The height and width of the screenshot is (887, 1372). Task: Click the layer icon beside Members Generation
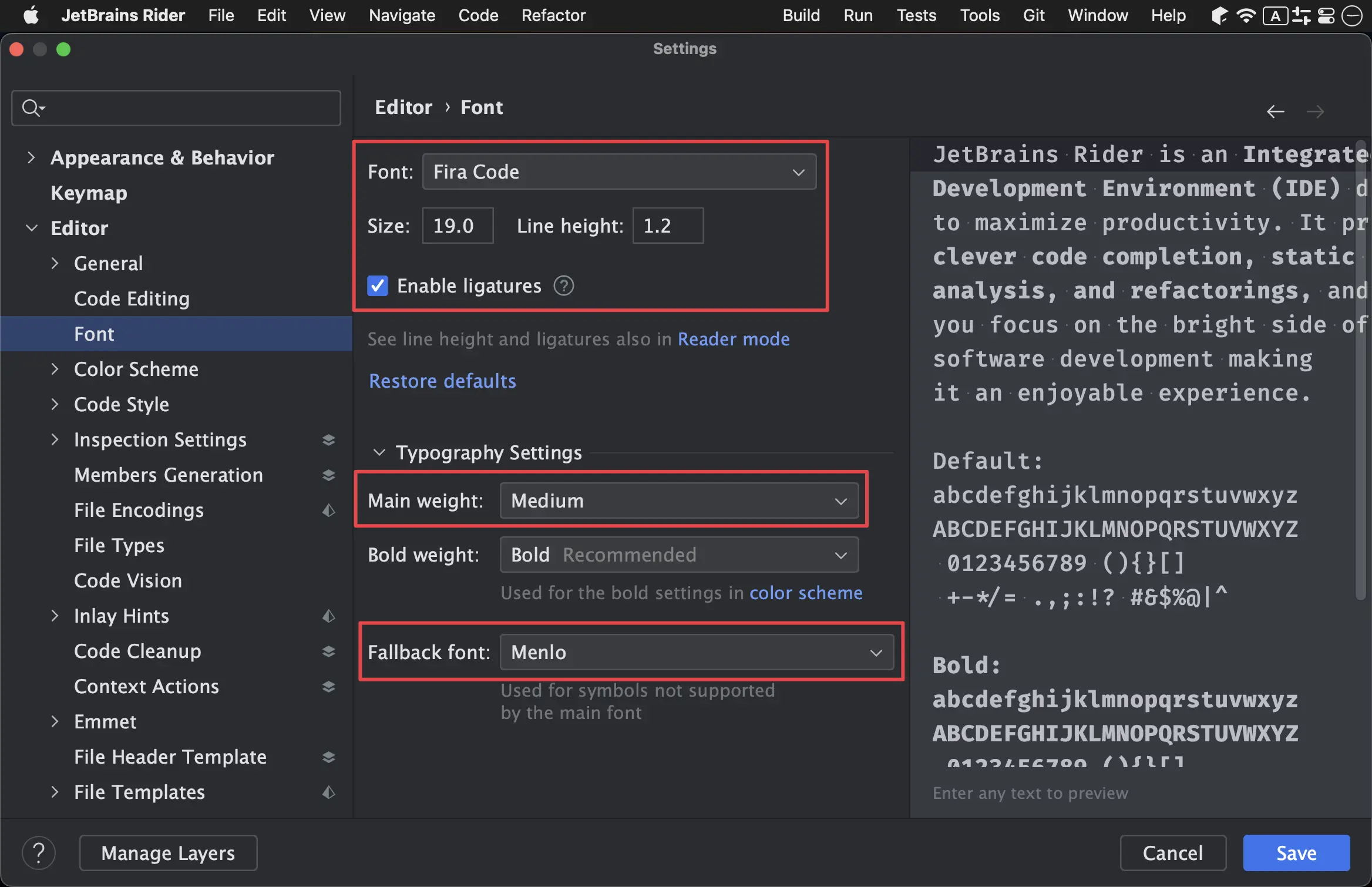point(329,475)
